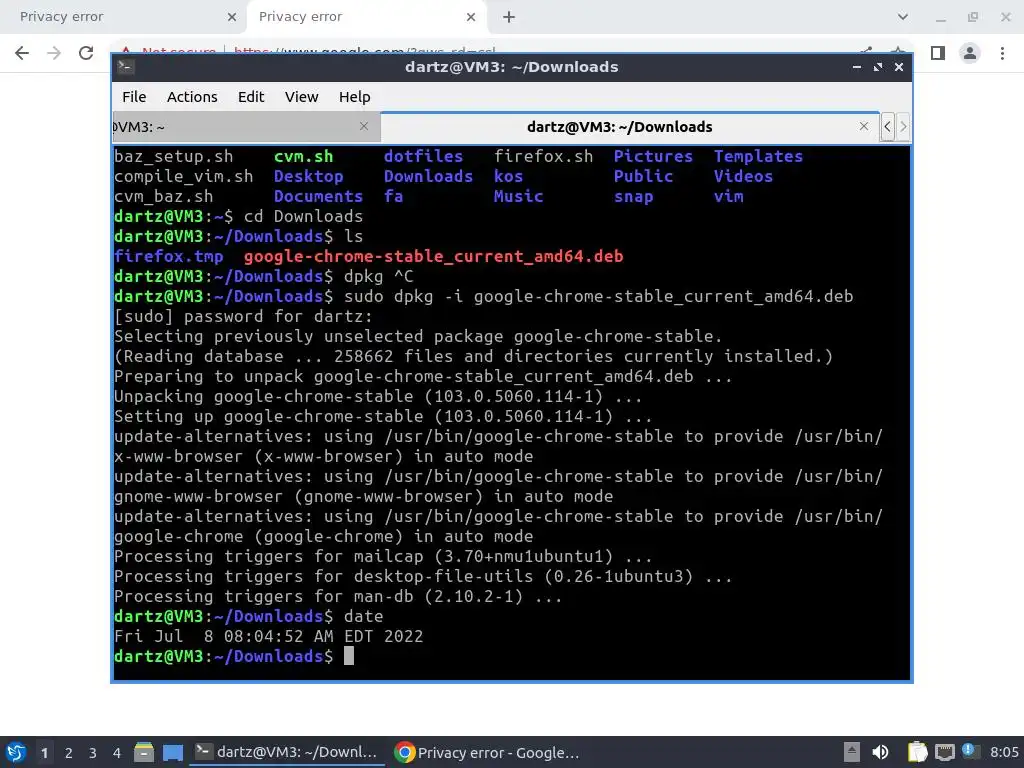This screenshot has height=768, width=1024.
Task: Click Templates directory name in terminal
Action: [758, 156]
